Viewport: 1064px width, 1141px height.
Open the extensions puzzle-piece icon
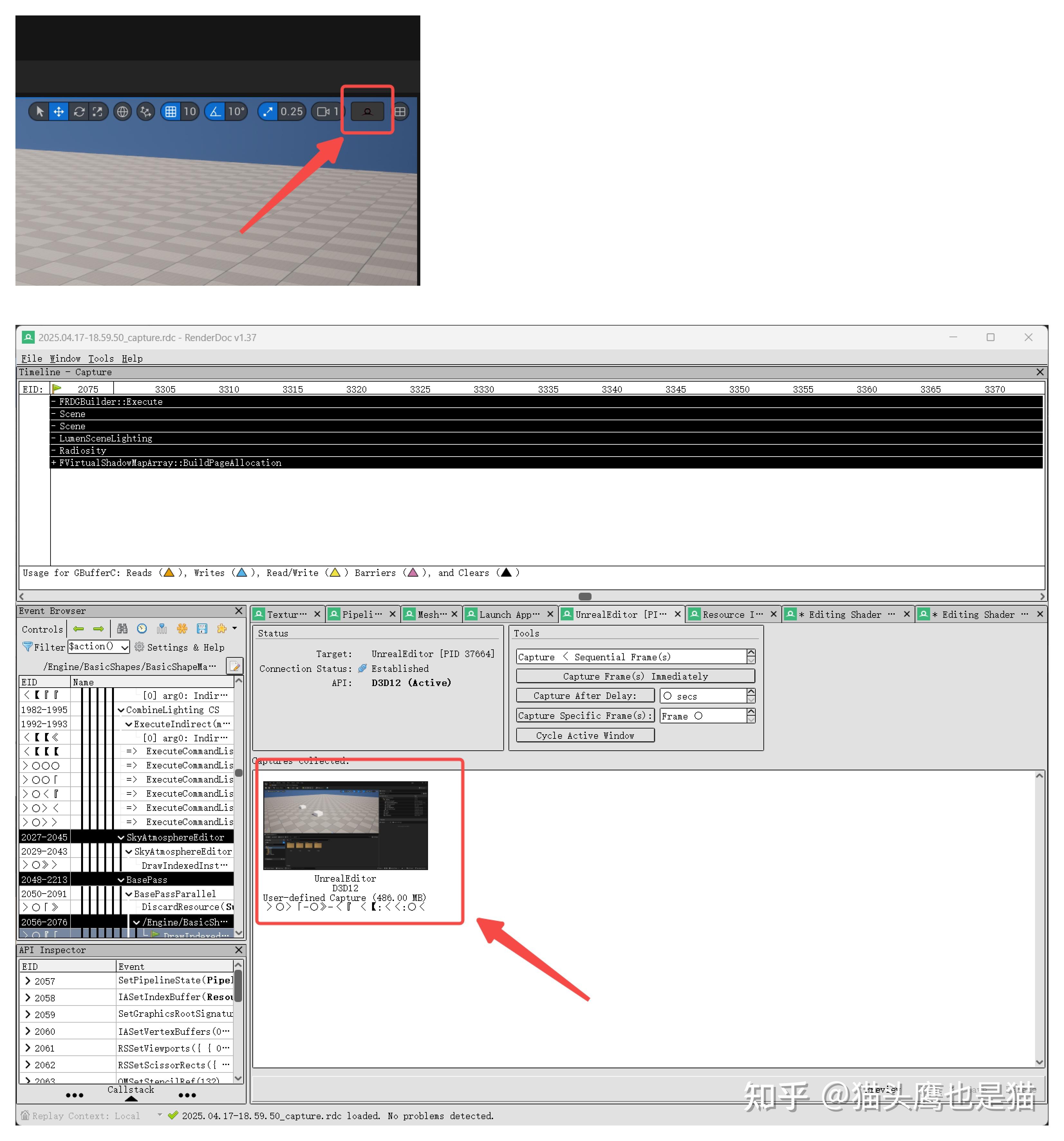(222, 629)
